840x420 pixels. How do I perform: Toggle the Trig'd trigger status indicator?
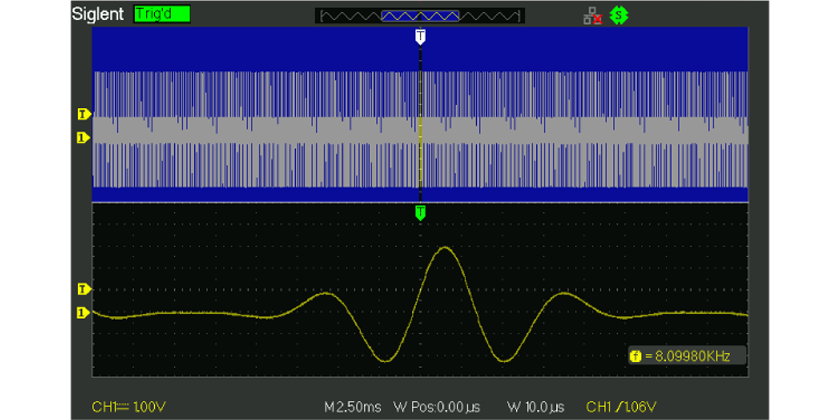pos(161,16)
